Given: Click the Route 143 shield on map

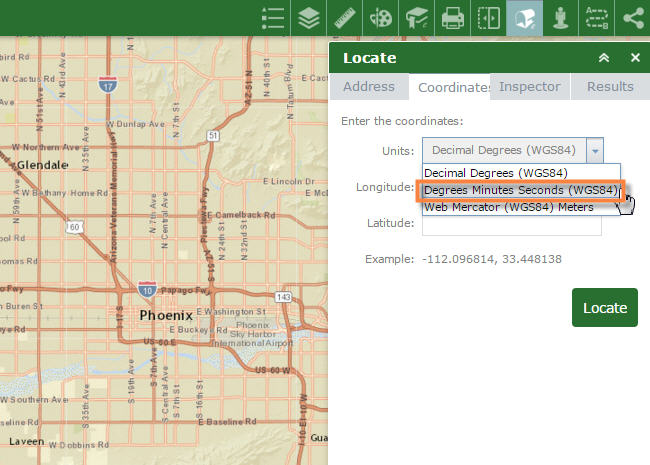Looking at the screenshot, I should [x=283, y=297].
